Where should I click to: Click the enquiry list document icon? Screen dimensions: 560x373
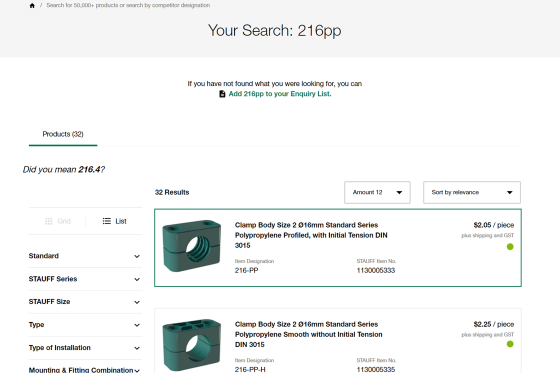(x=222, y=94)
